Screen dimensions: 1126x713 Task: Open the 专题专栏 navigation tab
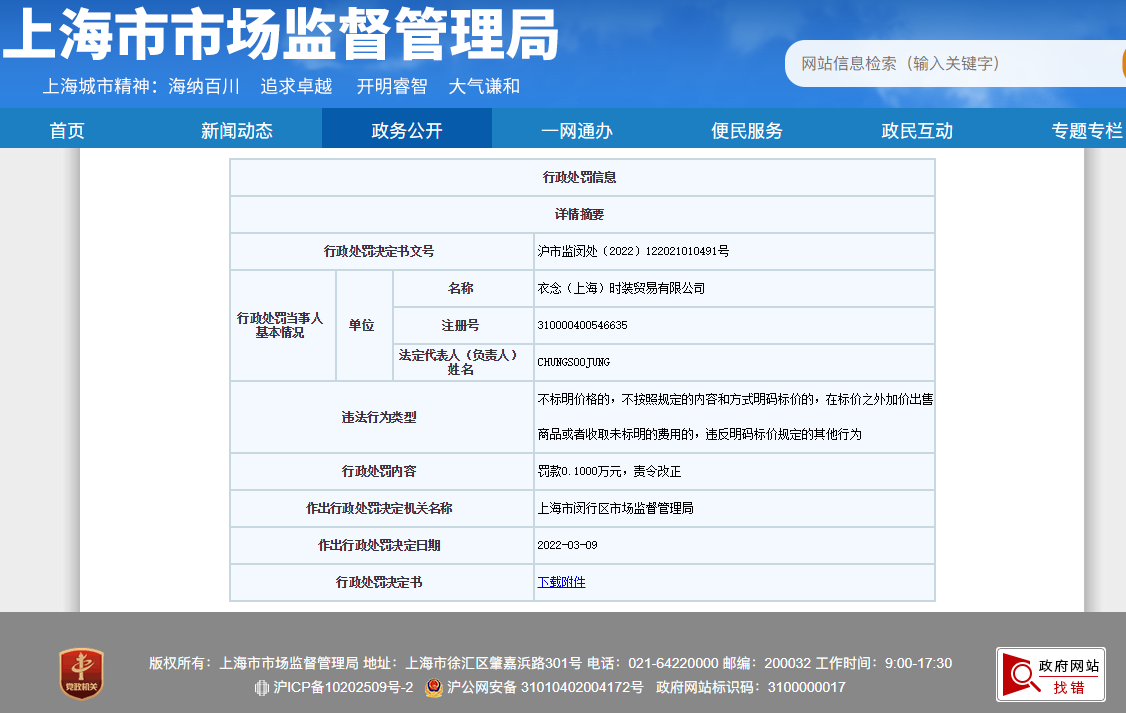tap(1087, 131)
